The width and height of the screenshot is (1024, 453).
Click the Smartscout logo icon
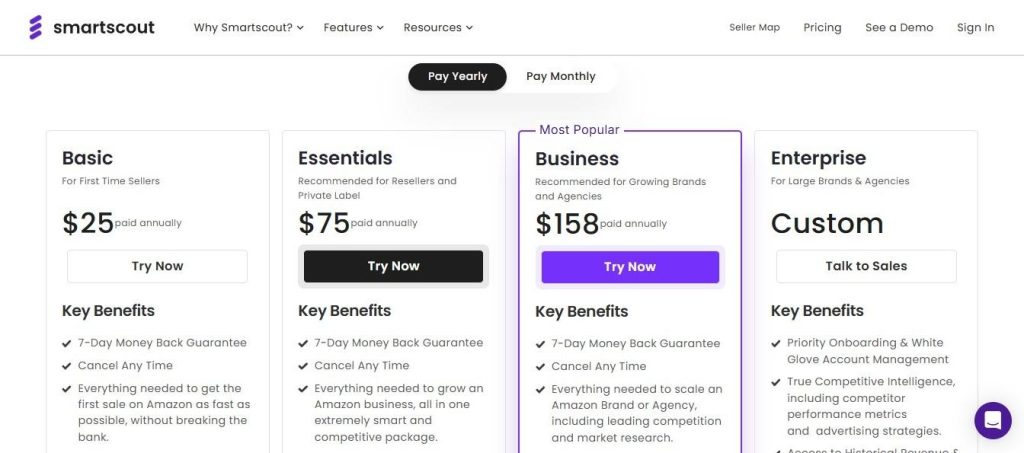(x=36, y=27)
